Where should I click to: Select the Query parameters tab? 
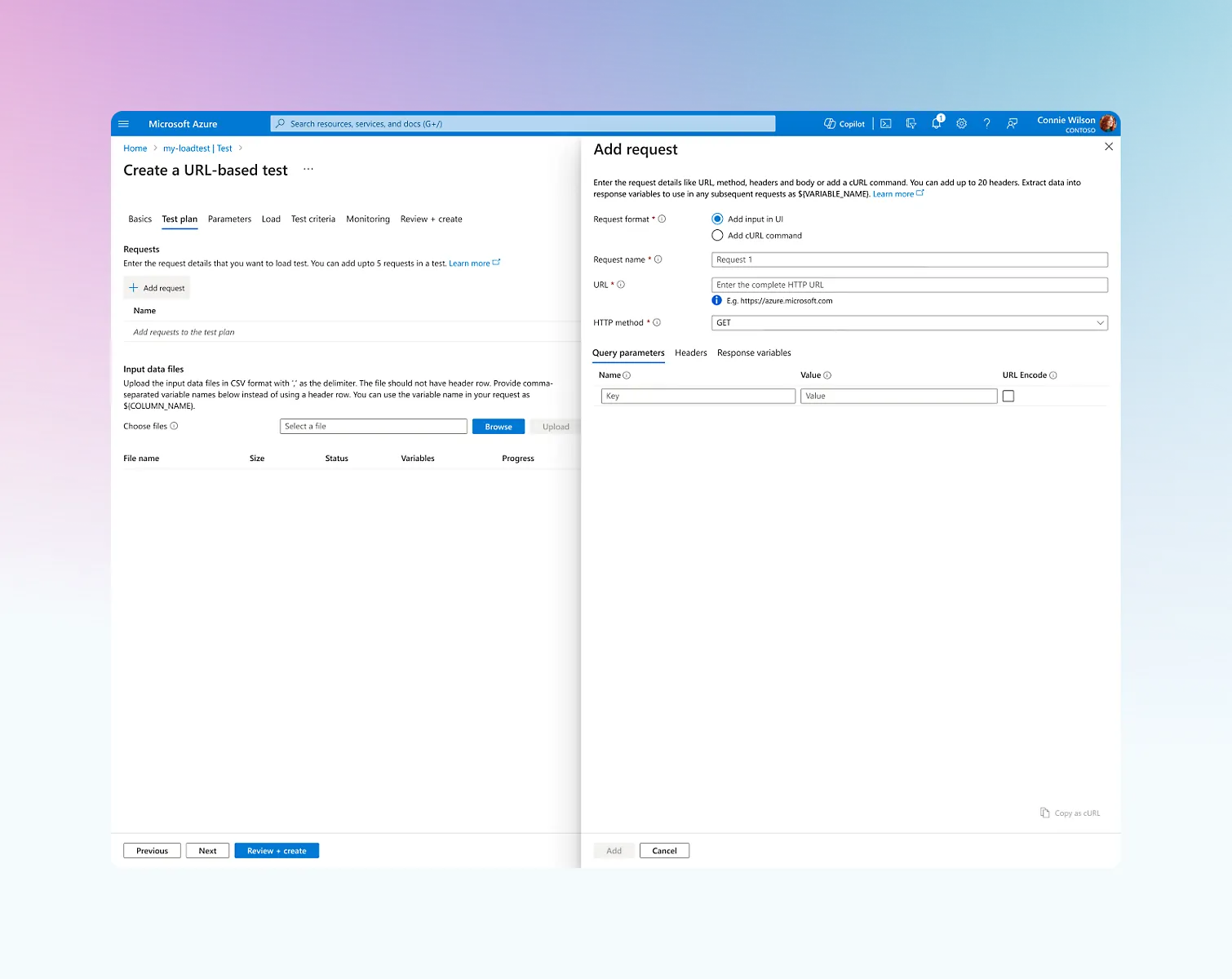(x=628, y=353)
